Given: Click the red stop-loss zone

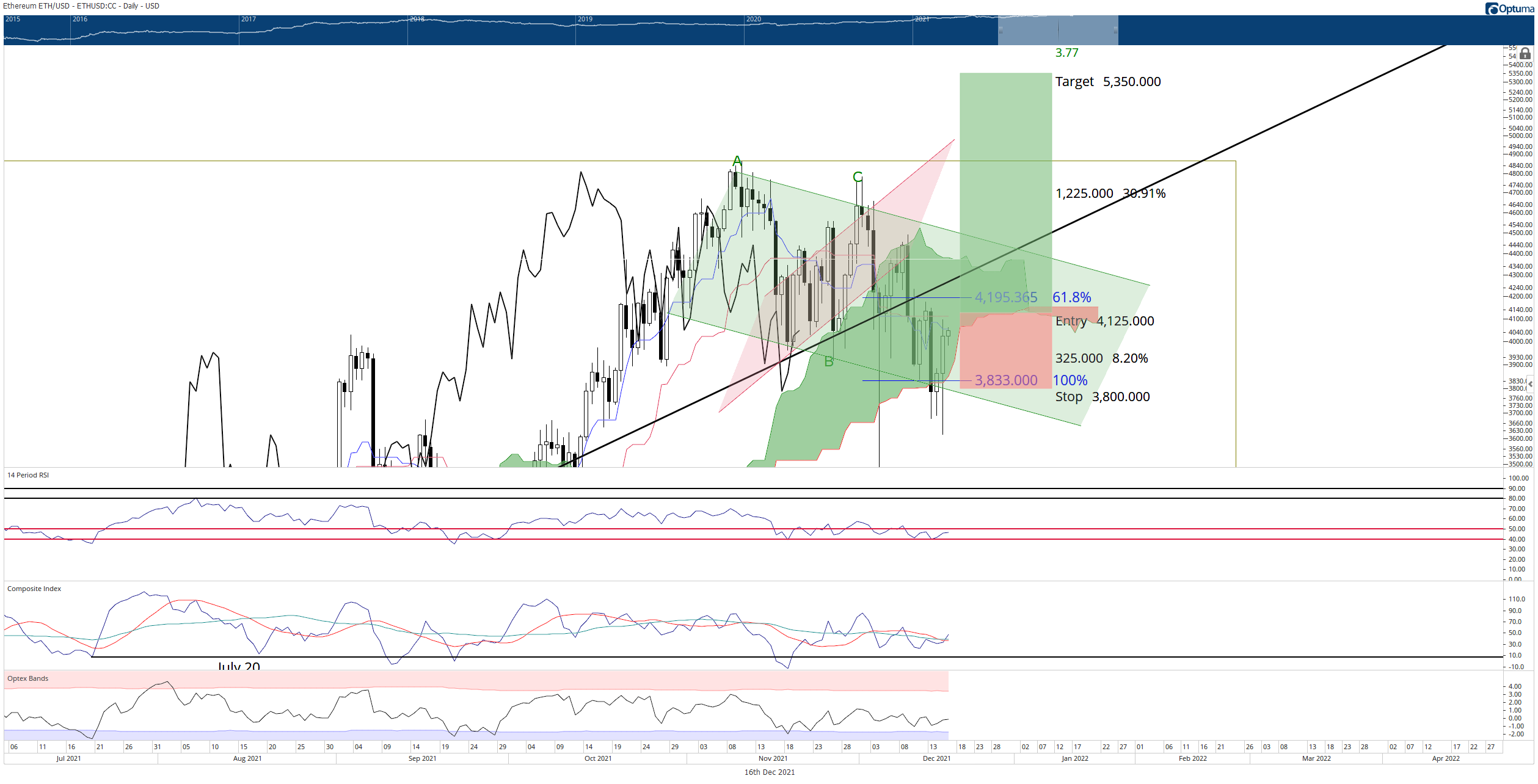Looking at the screenshot, I should coord(1005,351).
